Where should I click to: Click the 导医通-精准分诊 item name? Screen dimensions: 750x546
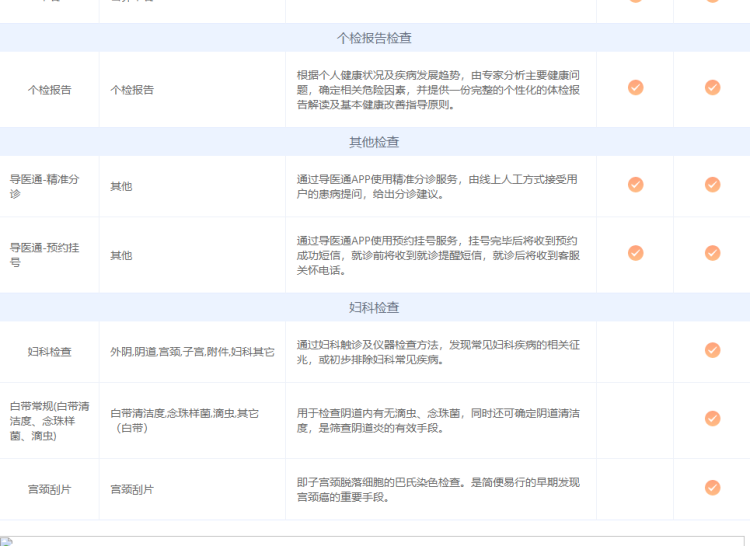[44, 186]
